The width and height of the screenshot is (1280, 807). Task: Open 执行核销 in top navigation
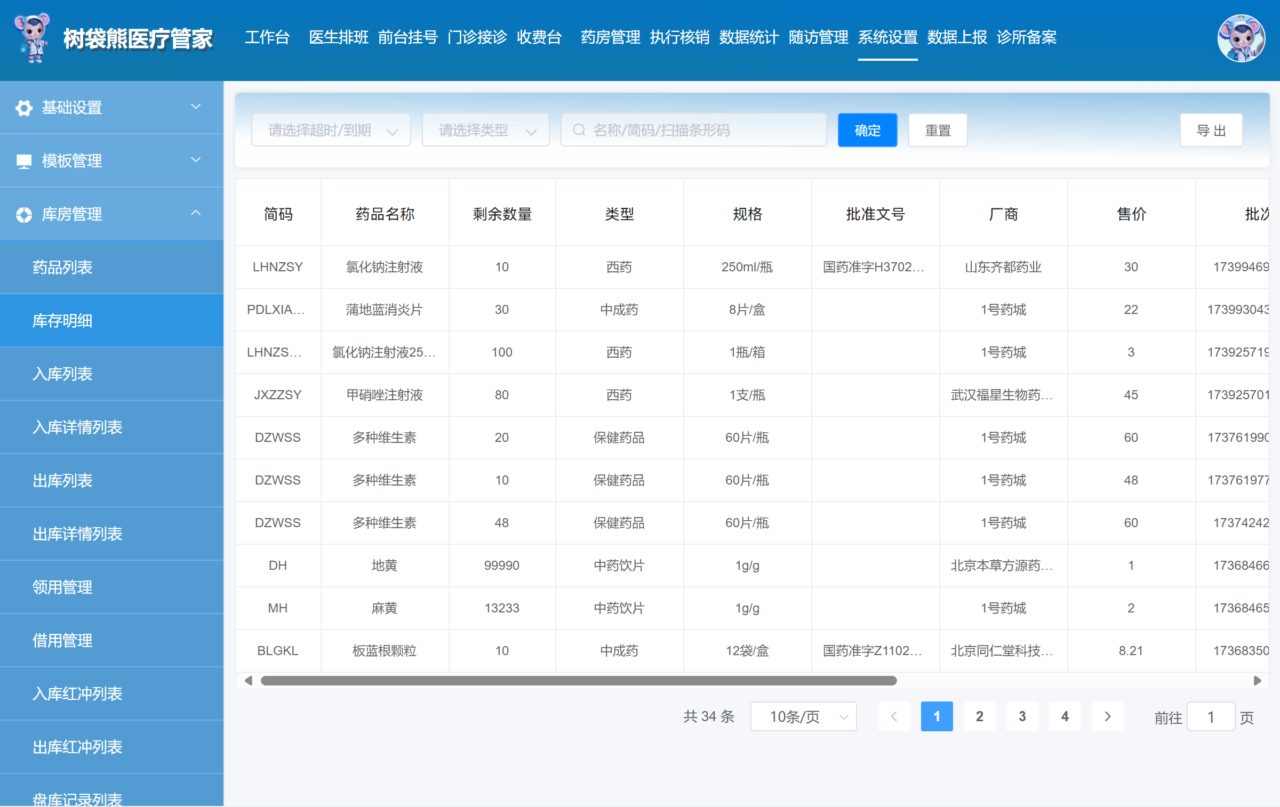[680, 37]
